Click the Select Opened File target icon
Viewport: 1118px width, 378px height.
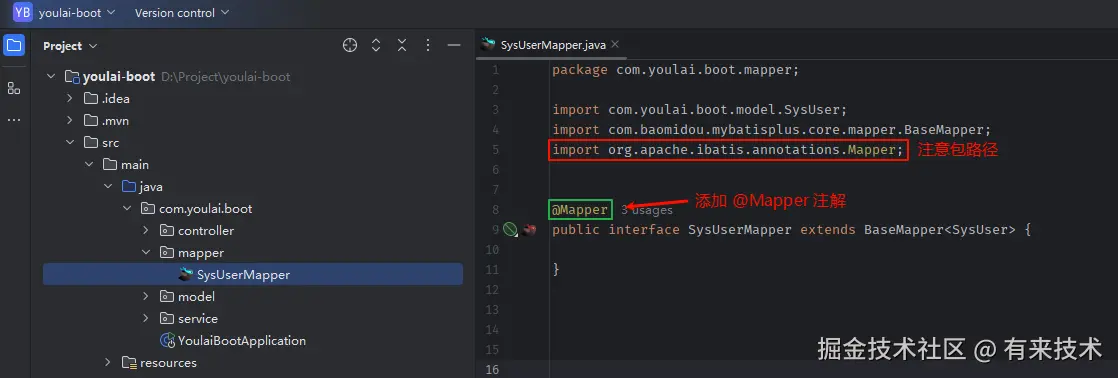349,46
